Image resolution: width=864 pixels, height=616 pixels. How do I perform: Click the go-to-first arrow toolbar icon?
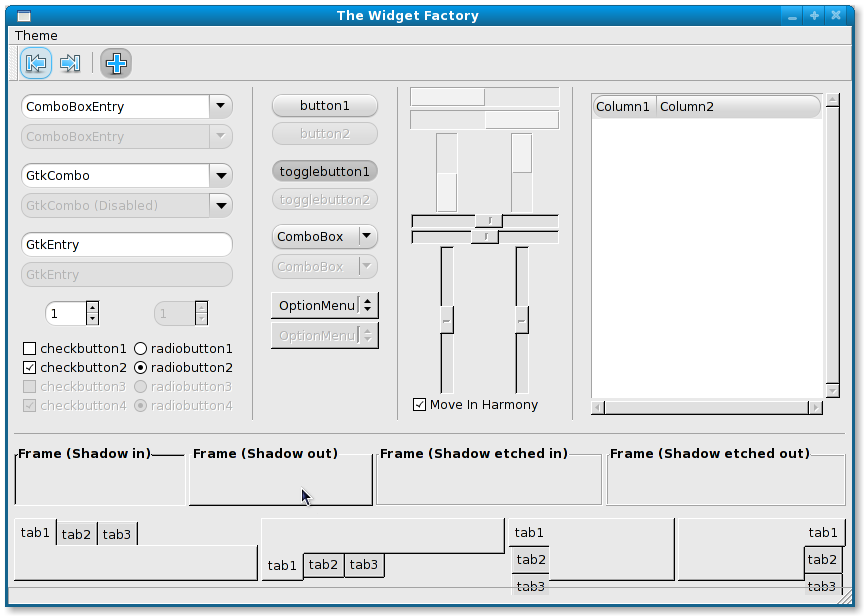point(36,63)
